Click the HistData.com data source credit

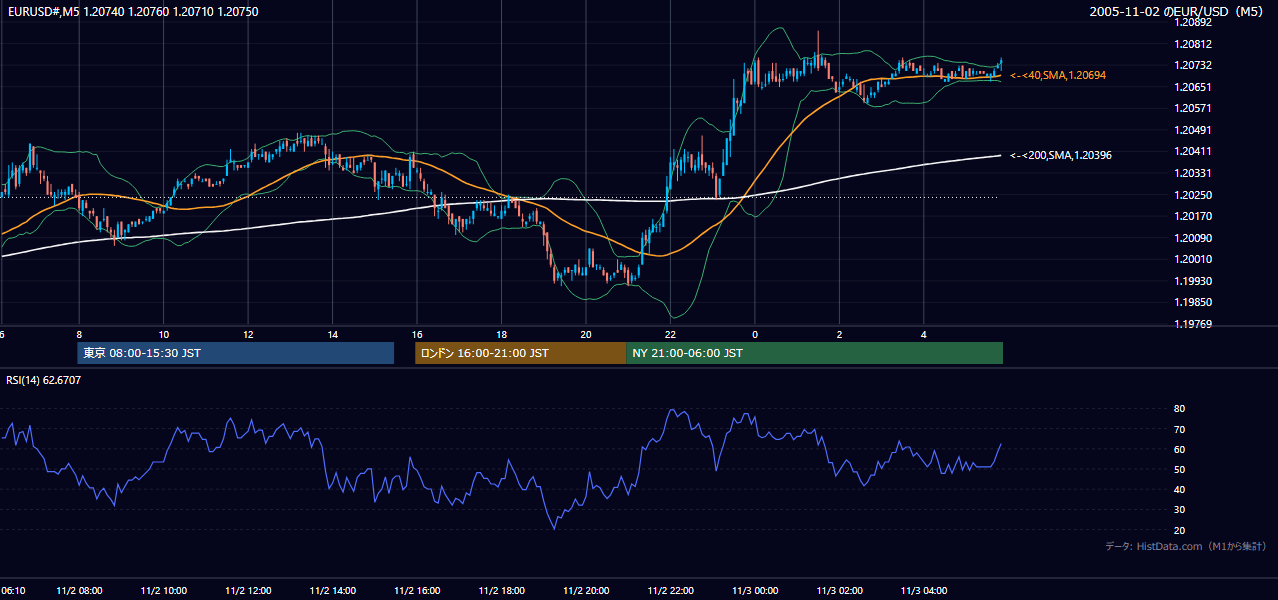pyautogui.click(x=1186, y=546)
